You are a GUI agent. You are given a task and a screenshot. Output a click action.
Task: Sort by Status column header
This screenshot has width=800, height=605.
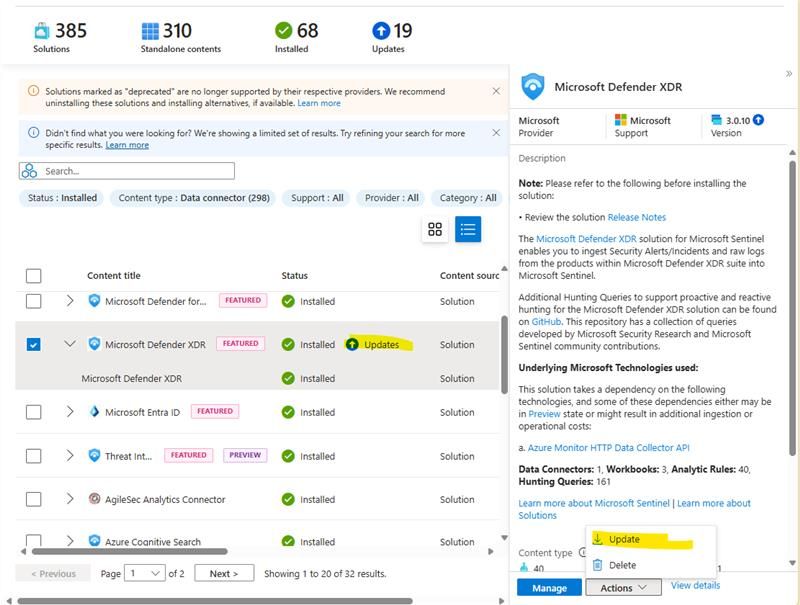click(294, 275)
